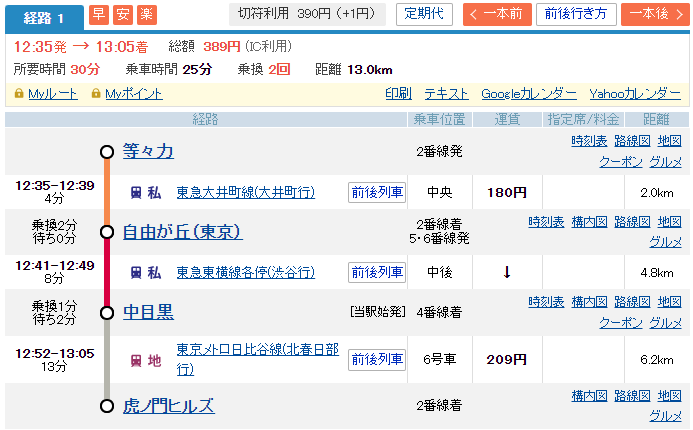Open 自由が丘(東京) station link
The height and width of the screenshot is (430, 693).
182,232
